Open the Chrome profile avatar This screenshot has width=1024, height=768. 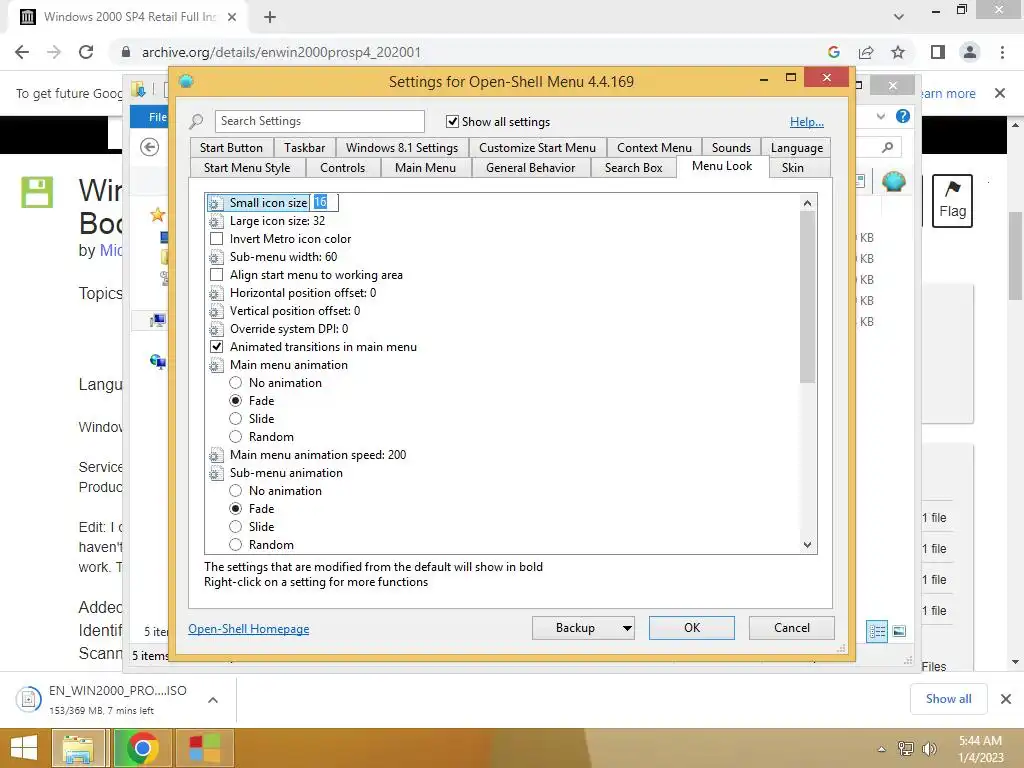(x=970, y=52)
